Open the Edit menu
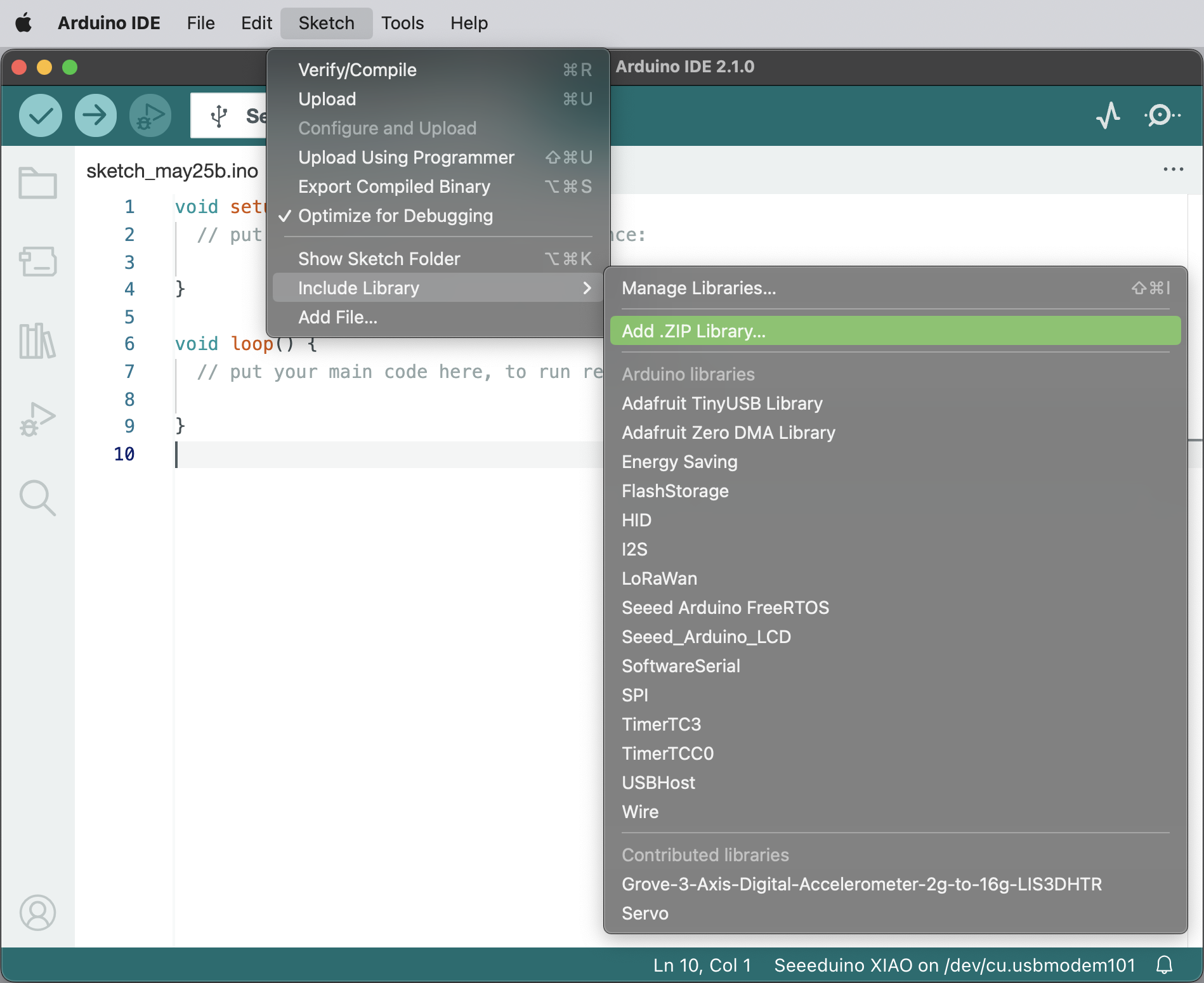This screenshot has height=983, width=1204. coord(256,23)
